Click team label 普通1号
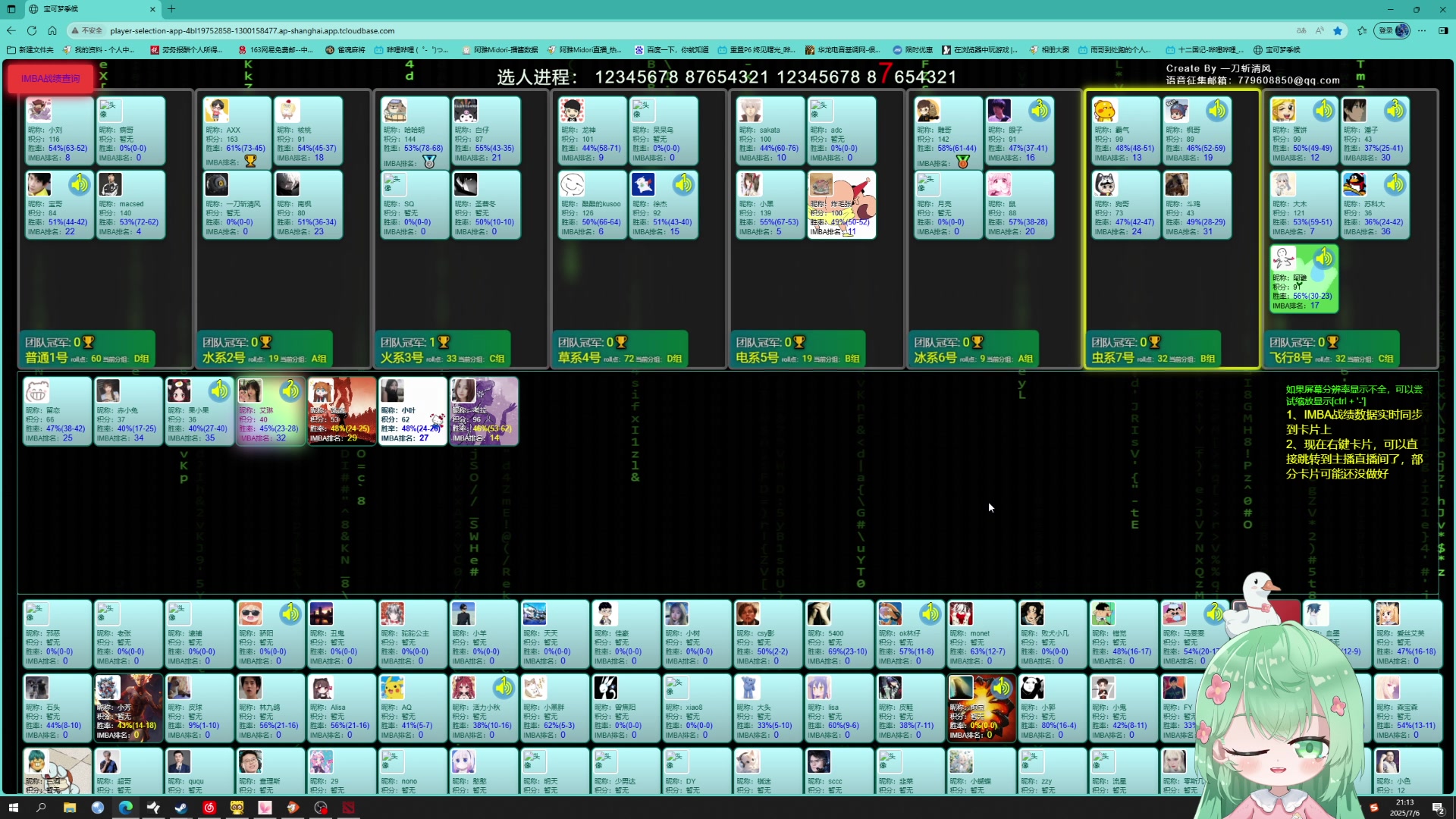 tap(46, 358)
